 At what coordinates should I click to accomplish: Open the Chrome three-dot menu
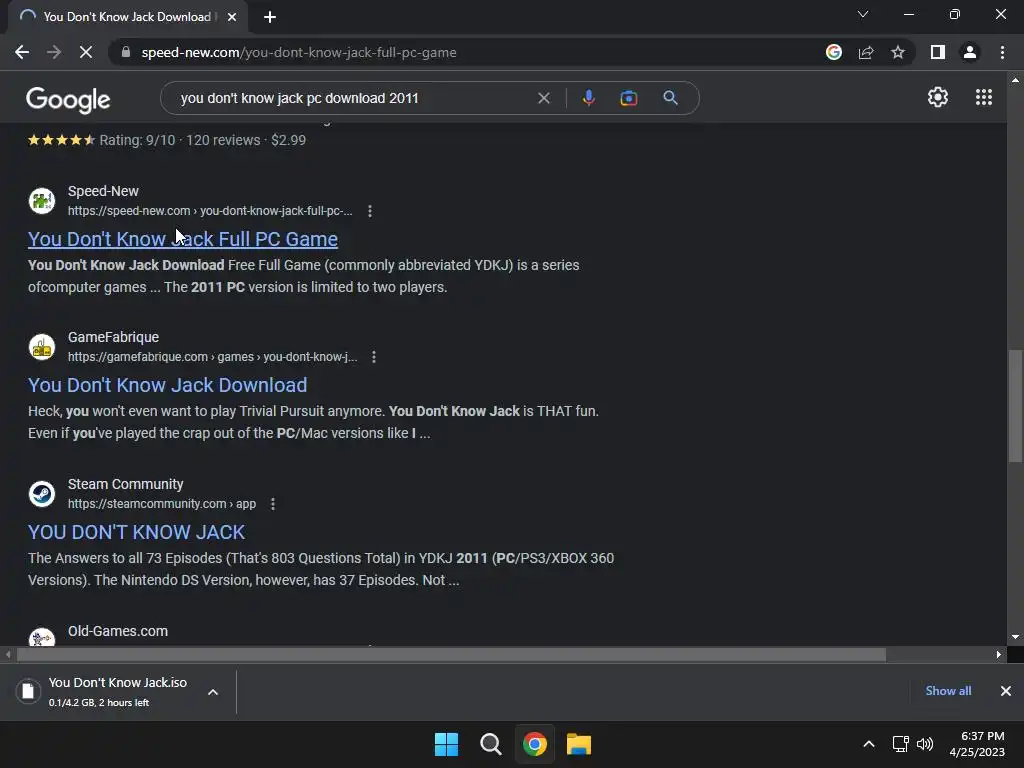pos(1002,52)
